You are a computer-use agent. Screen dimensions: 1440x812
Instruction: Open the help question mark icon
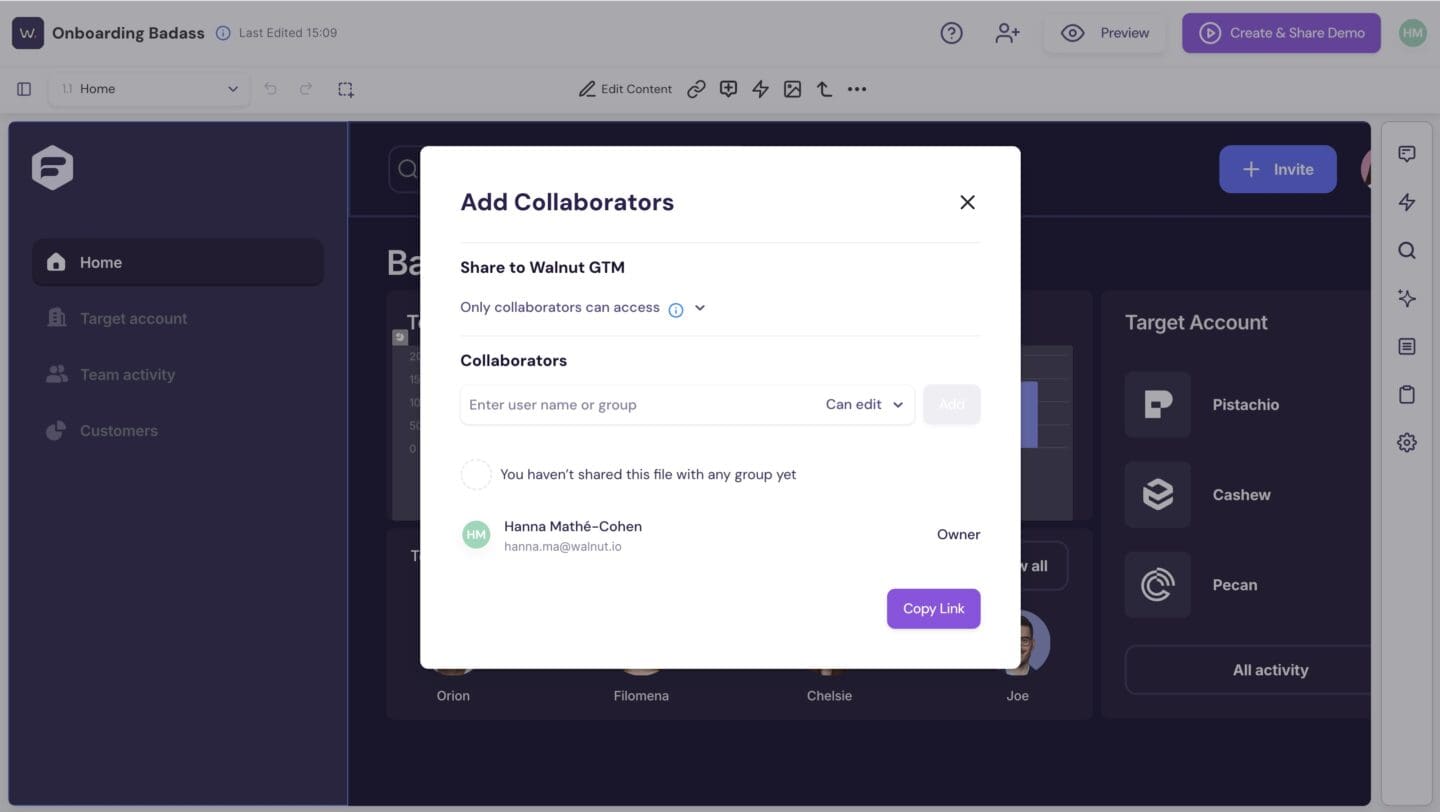coord(951,33)
